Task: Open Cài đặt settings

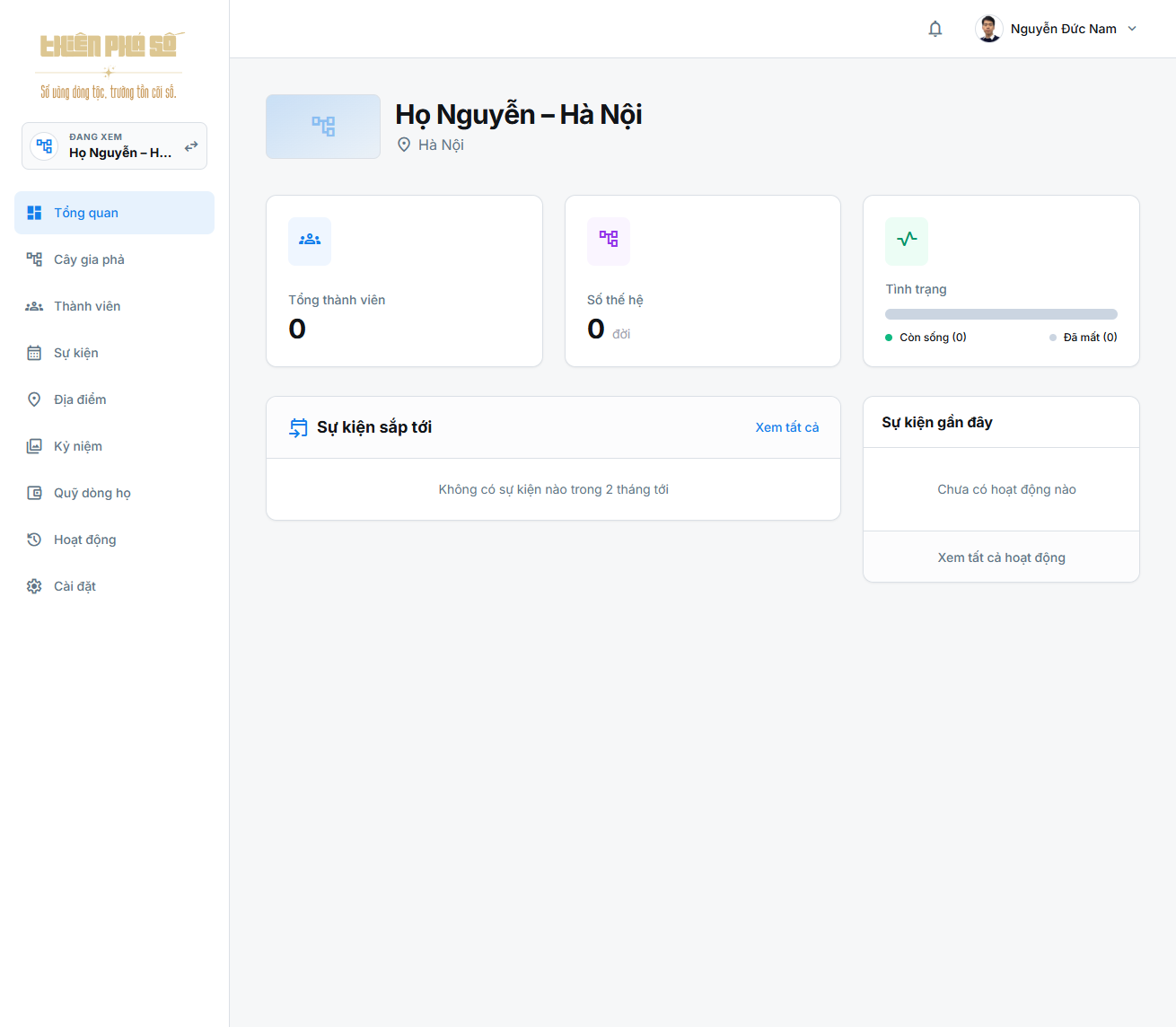Action: coord(115,586)
